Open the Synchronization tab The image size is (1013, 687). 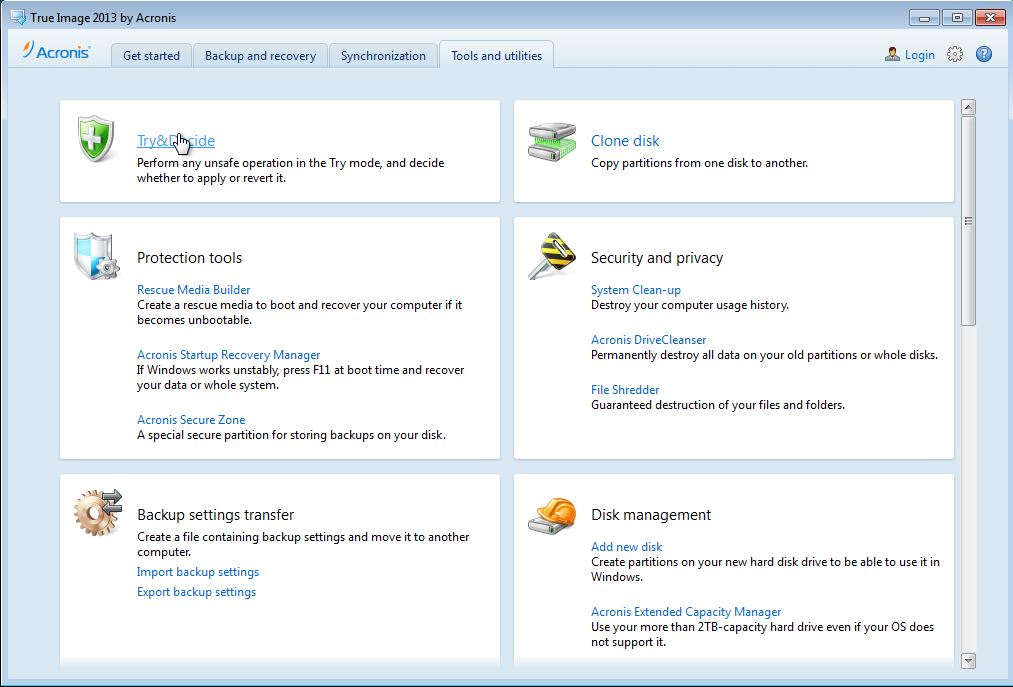(x=383, y=56)
